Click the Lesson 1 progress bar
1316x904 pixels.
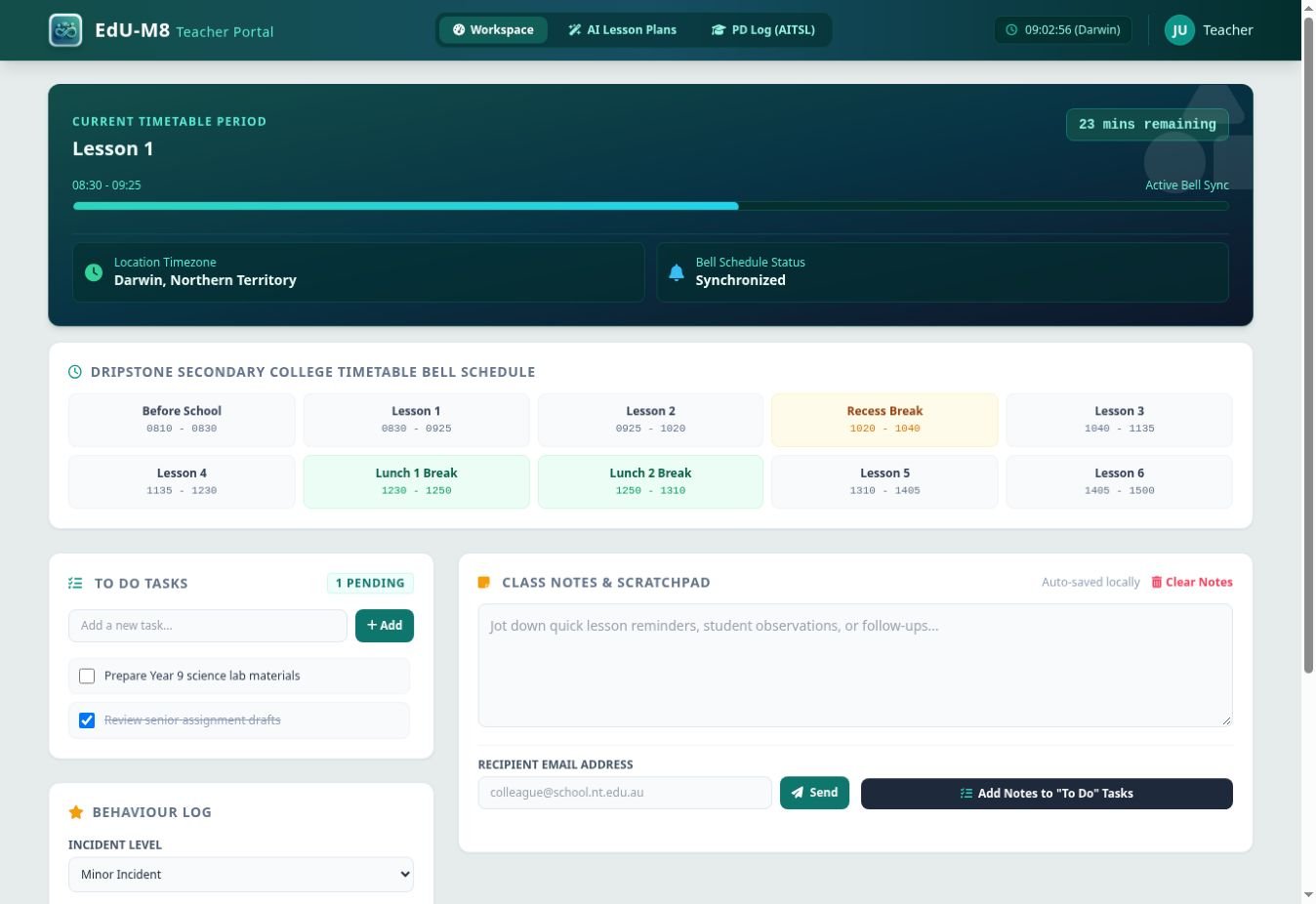[650, 206]
